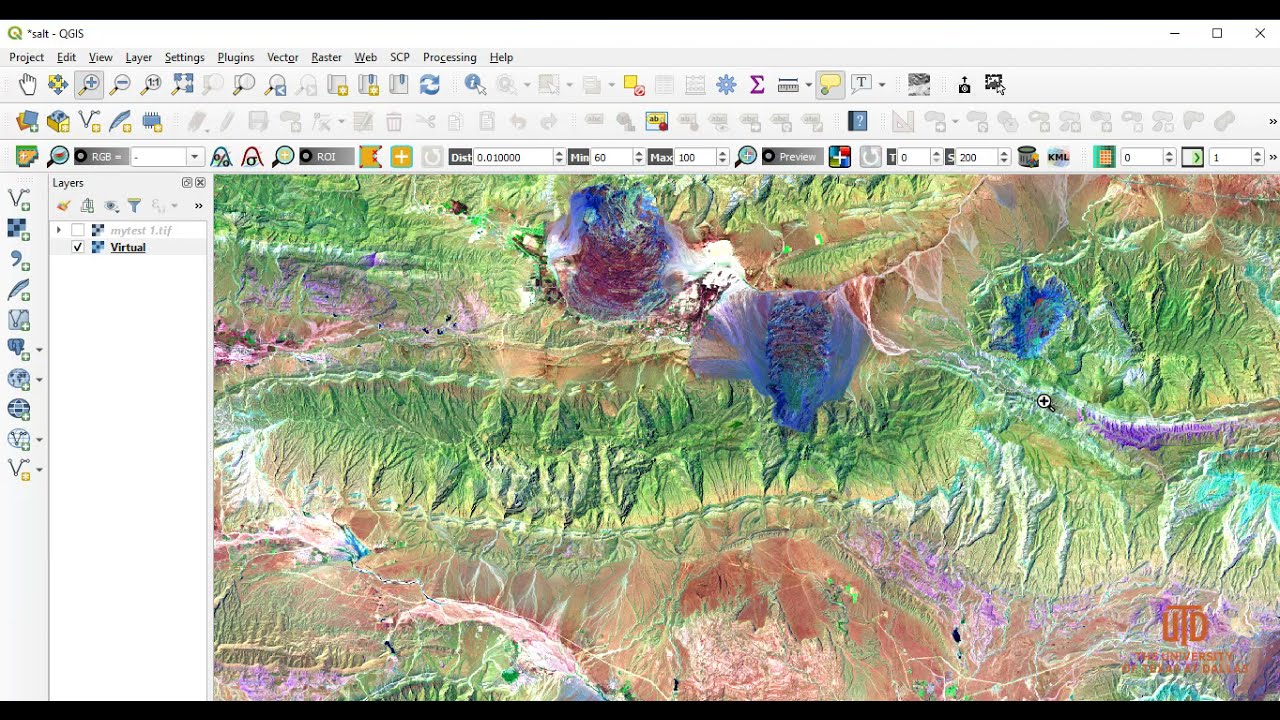The height and width of the screenshot is (720, 1280).
Task: Click the Zoom Last icon
Action: click(276, 85)
